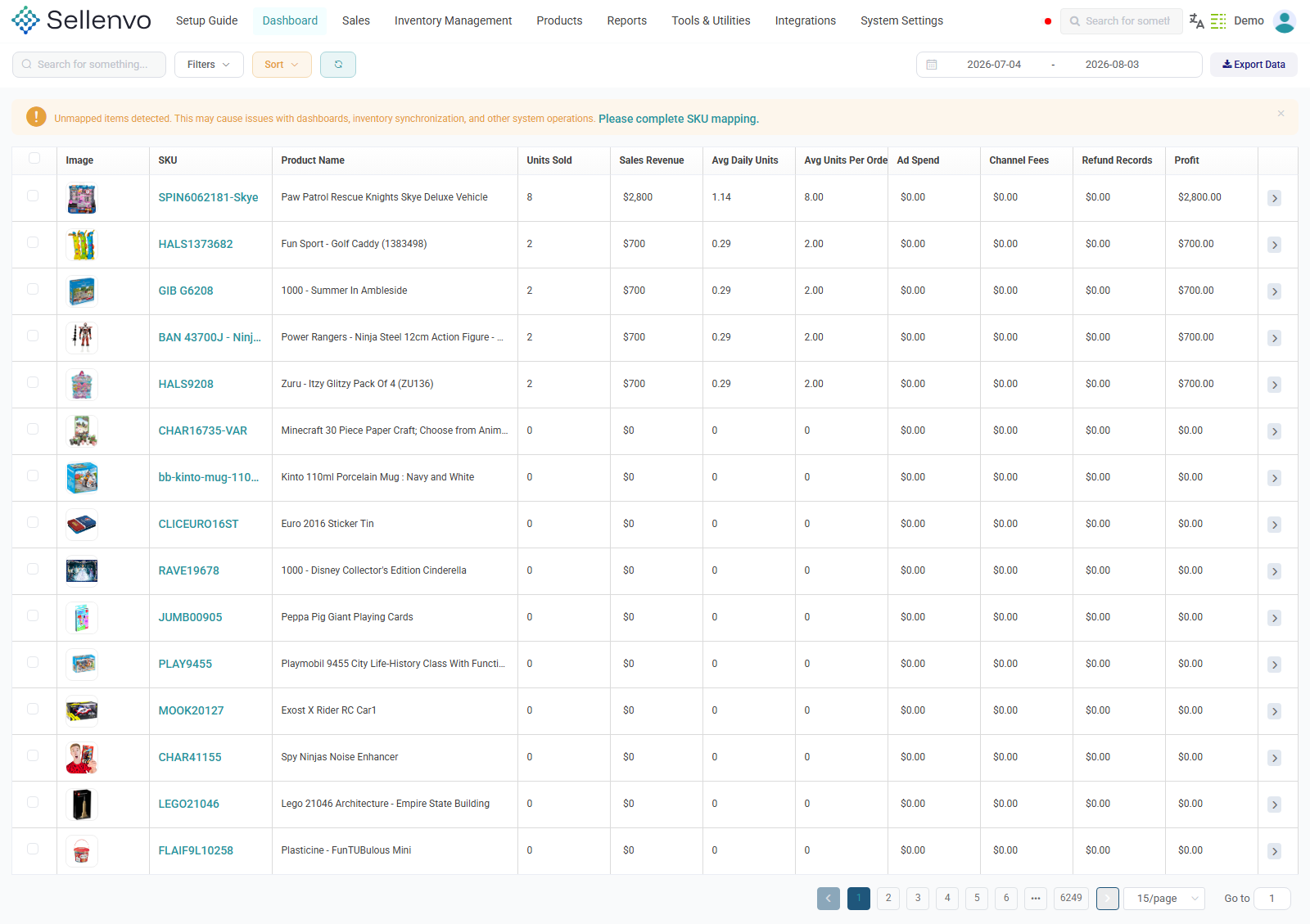Tick the Minecraft Paper Craft row checkbox

[x=33, y=429]
